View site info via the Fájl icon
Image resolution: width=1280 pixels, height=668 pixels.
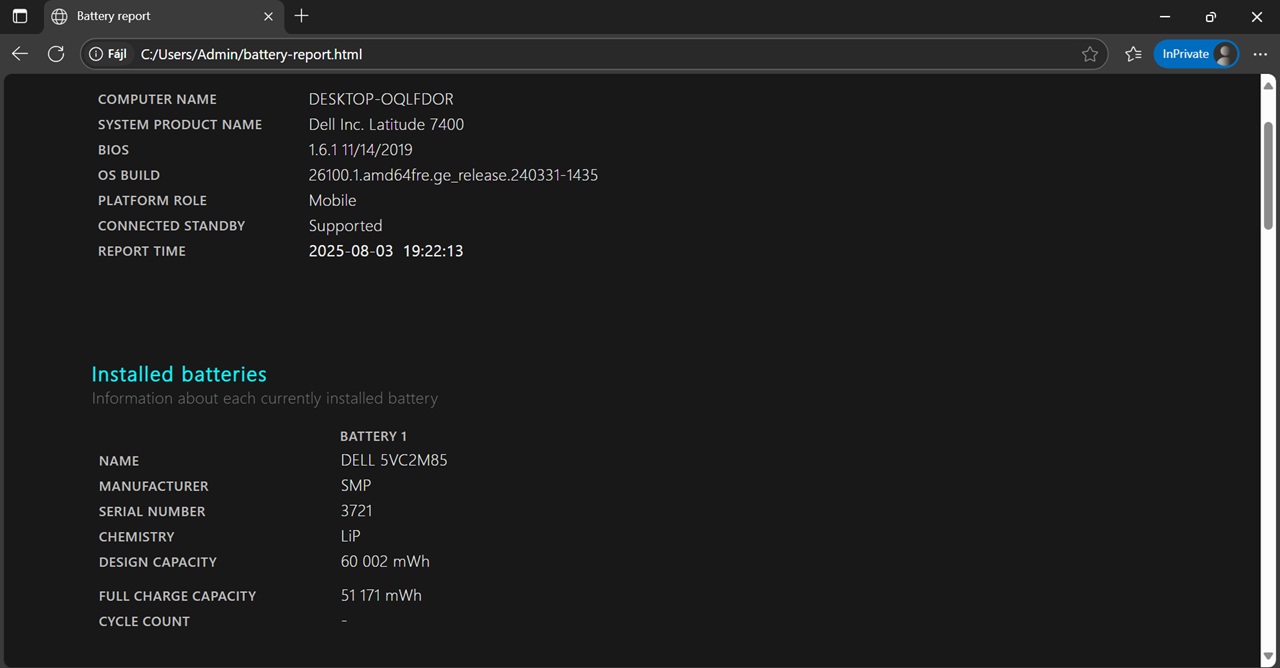(108, 54)
